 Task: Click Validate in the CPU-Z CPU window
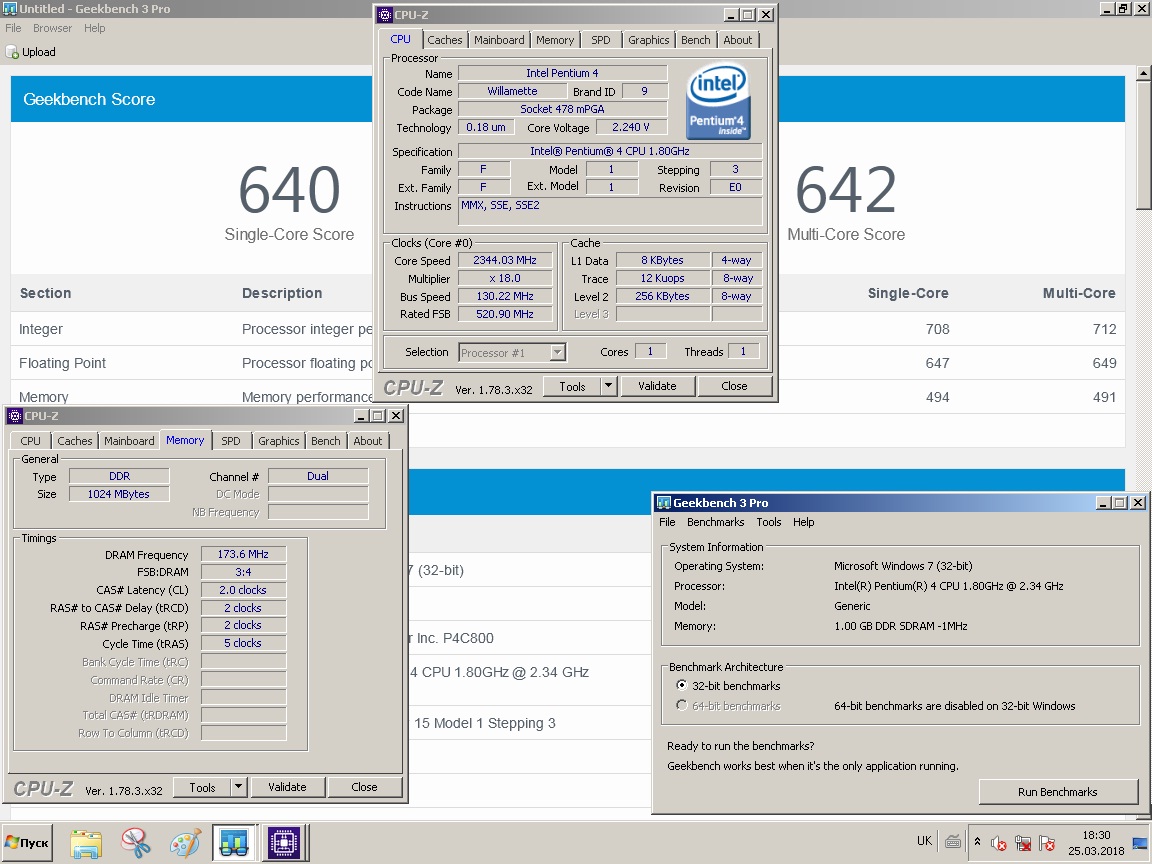(x=657, y=386)
